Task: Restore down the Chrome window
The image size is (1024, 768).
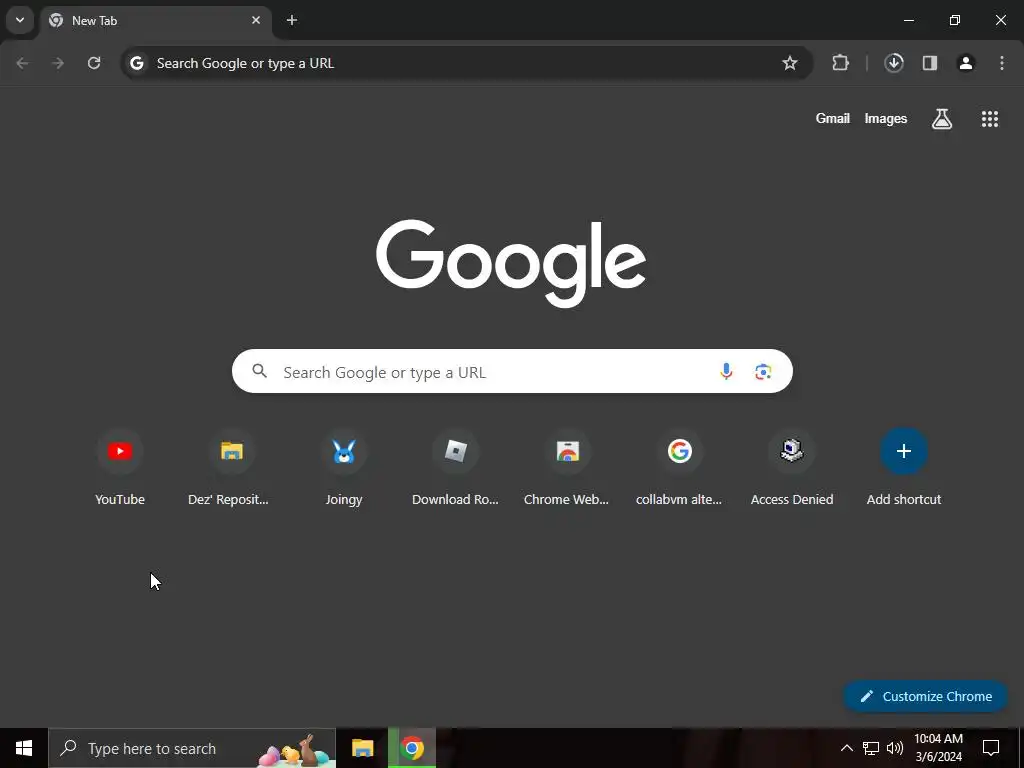Action: pos(955,20)
